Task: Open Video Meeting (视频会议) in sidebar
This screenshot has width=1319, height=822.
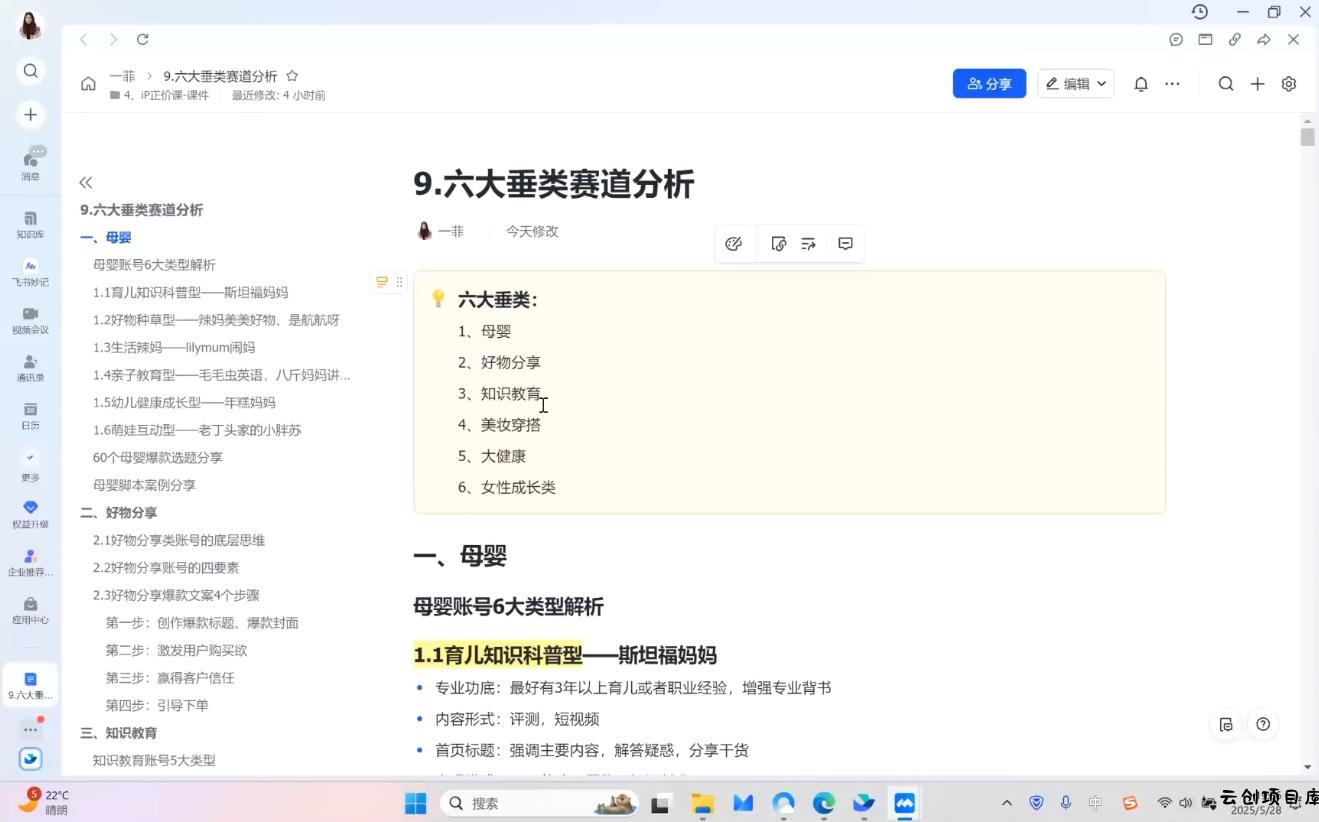Action: coord(30,320)
